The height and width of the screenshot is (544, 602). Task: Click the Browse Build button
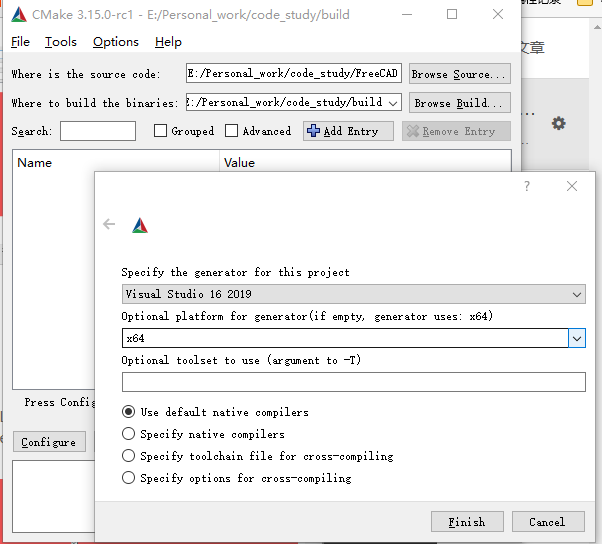tap(460, 103)
